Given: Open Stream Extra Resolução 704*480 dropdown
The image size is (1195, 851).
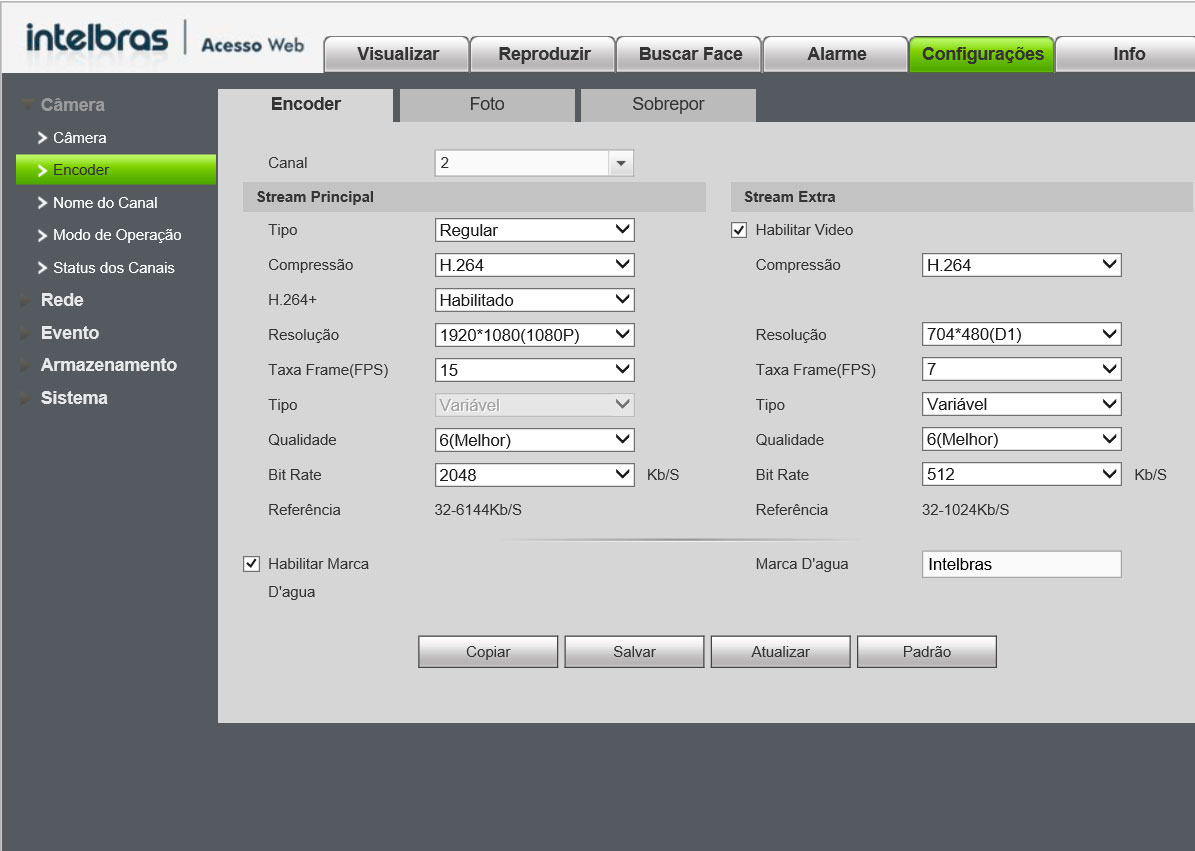Looking at the screenshot, I should 1021,334.
